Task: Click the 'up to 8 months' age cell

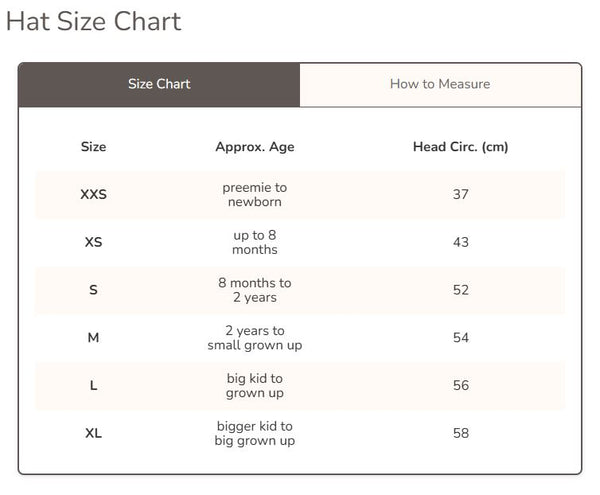Action: 255,242
